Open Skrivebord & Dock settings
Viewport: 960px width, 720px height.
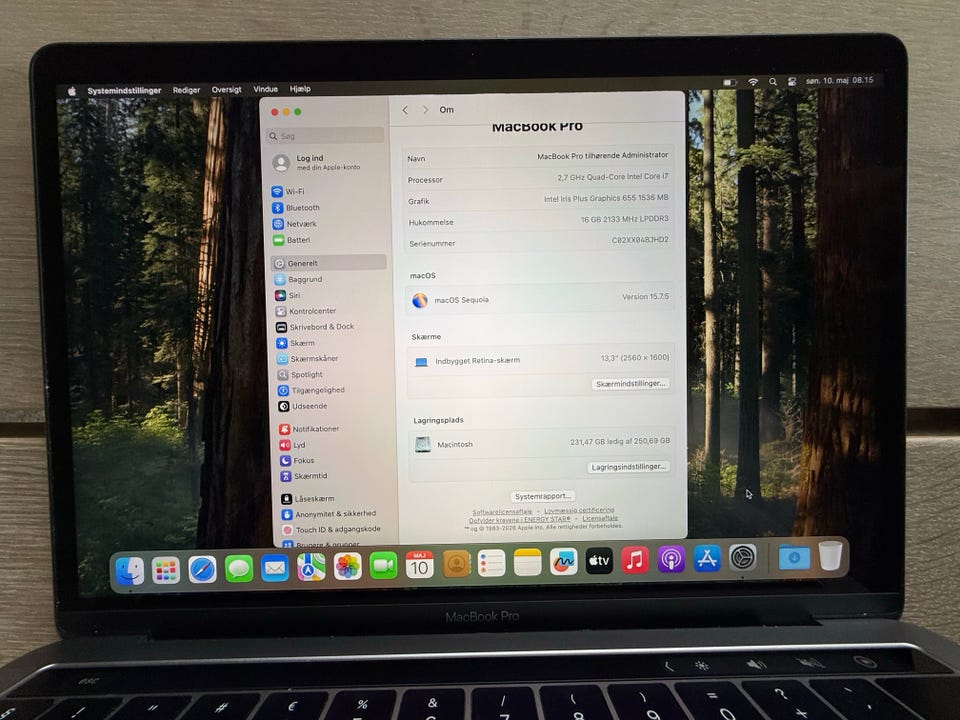315,327
